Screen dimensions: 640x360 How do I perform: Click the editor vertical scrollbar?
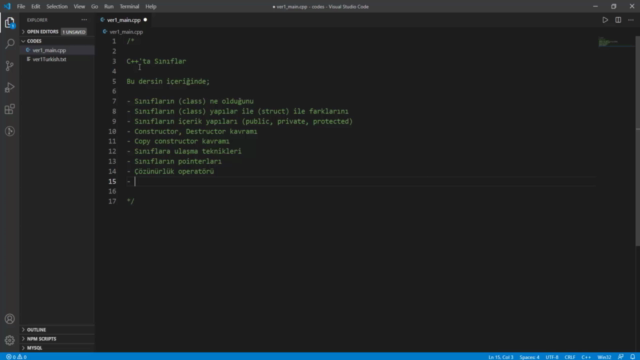click(637, 141)
